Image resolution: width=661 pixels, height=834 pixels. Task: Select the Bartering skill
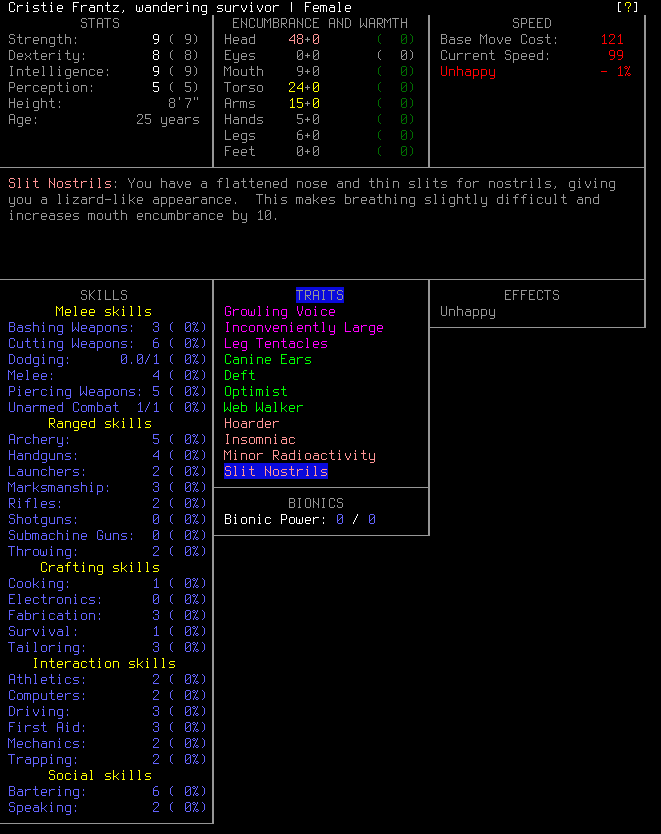tap(107, 791)
